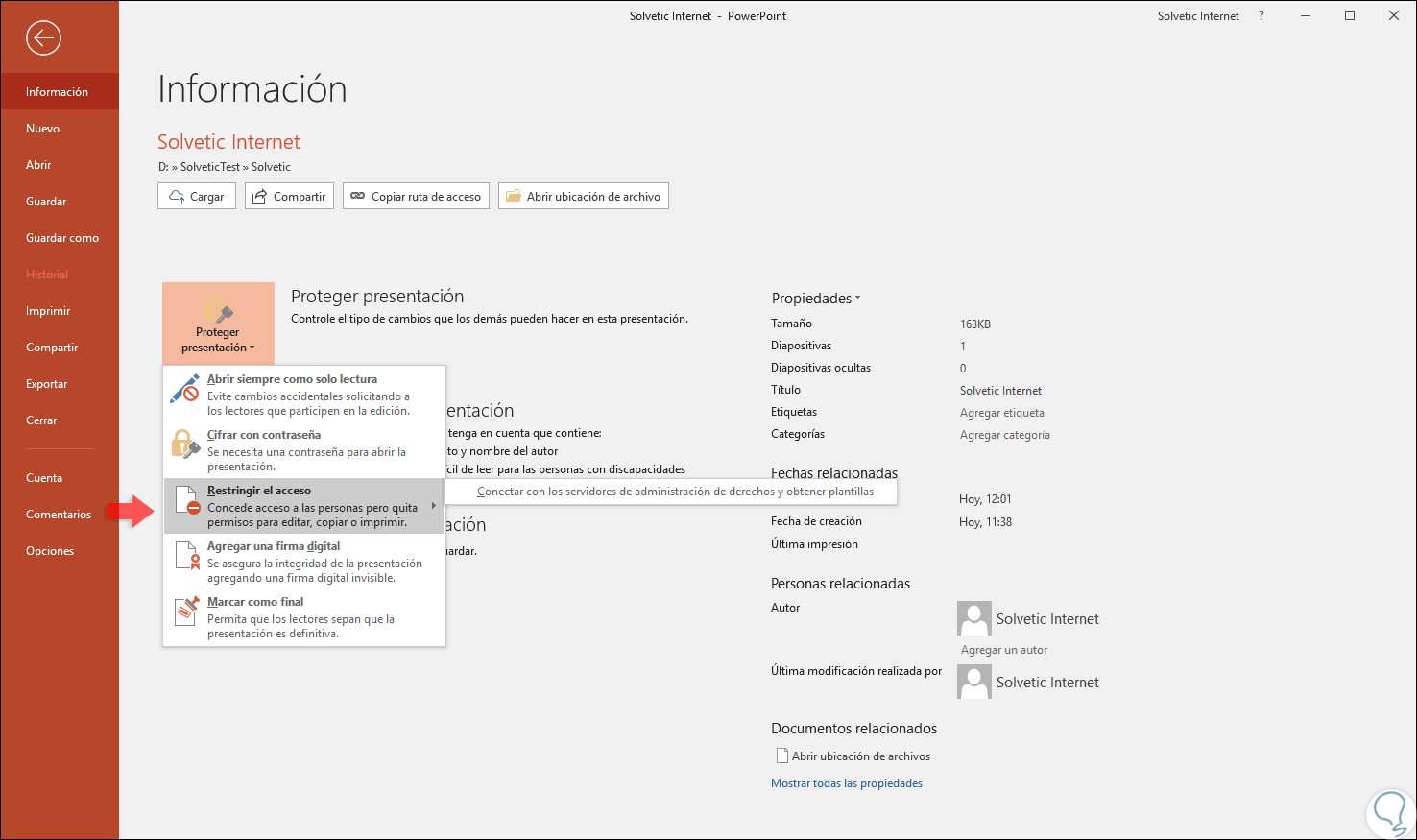Select Restringir el acceso option
The width and height of the screenshot is (1417, 840).
304,506
